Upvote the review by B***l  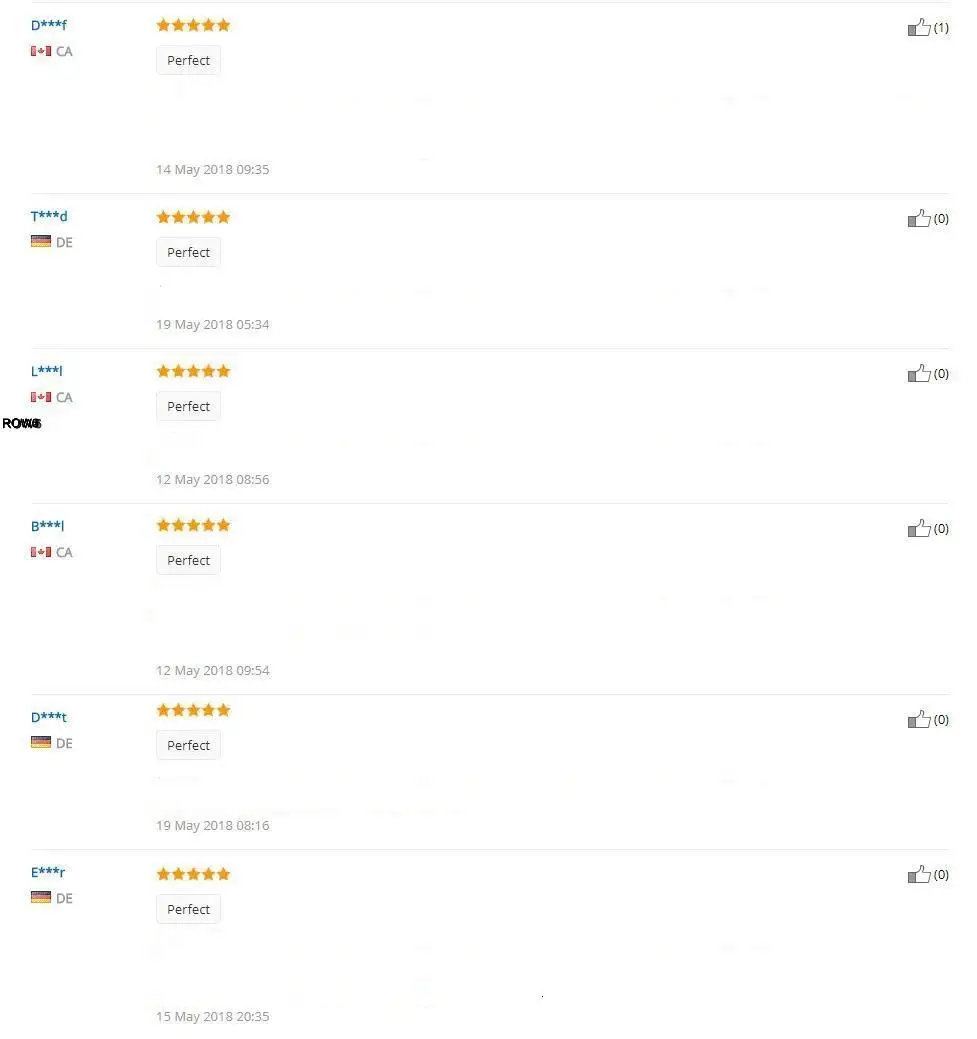(919, 529)
